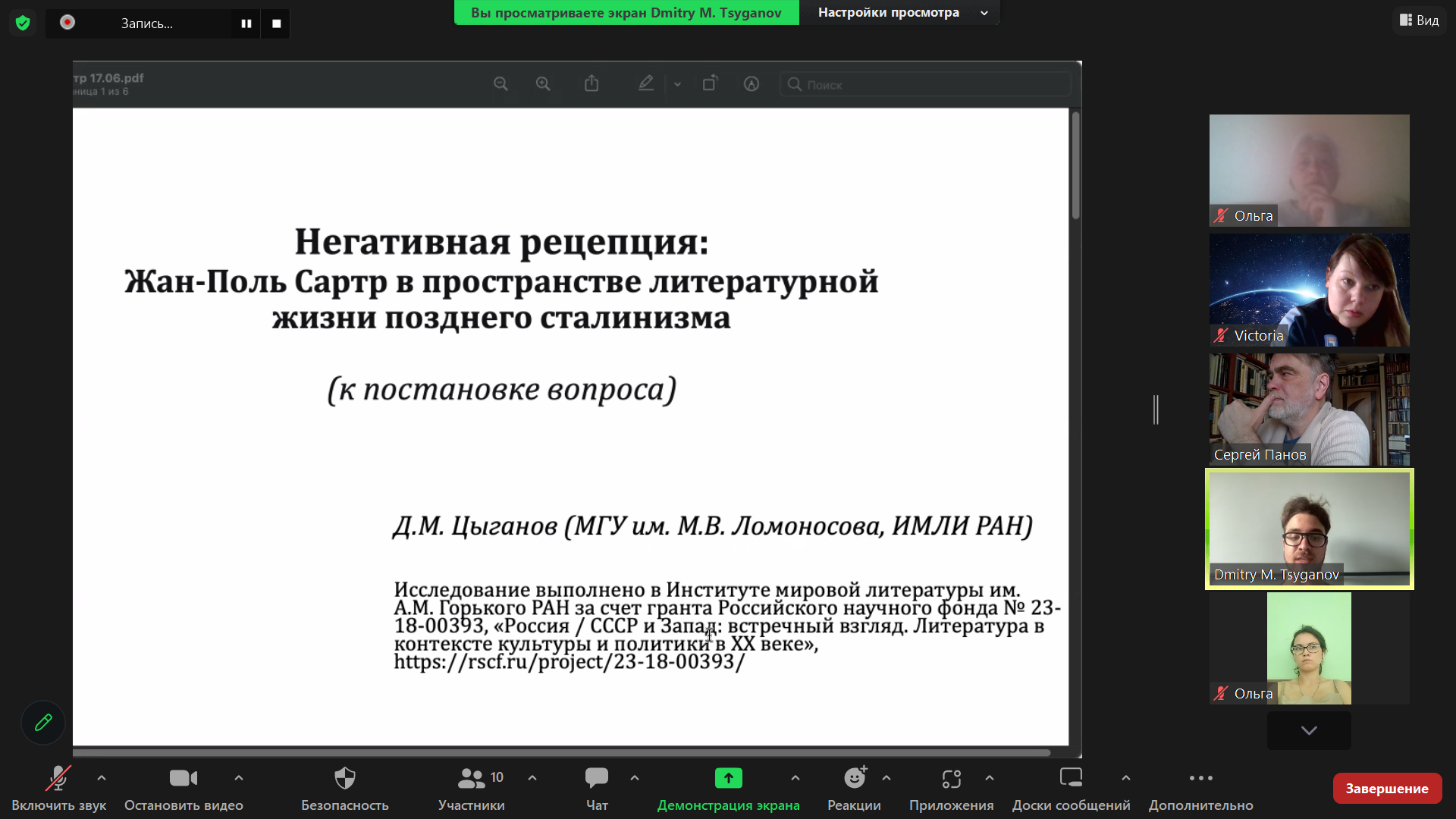Expand the chevron next to Реакции
Screen dimensions: 1456x819
(886, 778)
